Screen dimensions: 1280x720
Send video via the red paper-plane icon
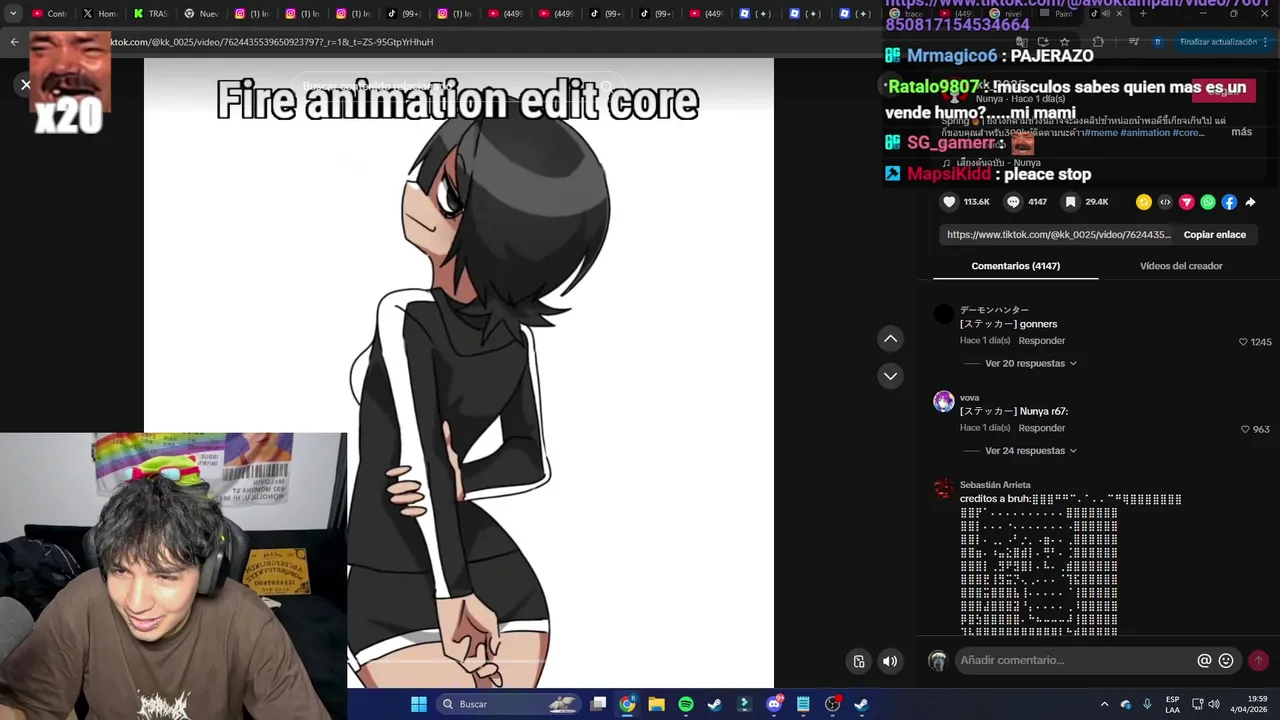pos(1187,202)
